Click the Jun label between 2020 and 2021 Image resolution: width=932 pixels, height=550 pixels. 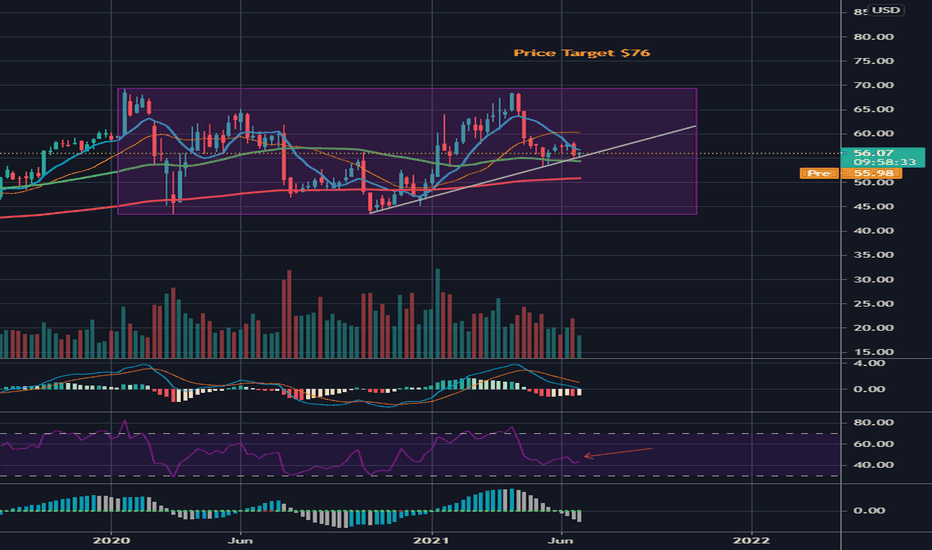click(240, 540)
